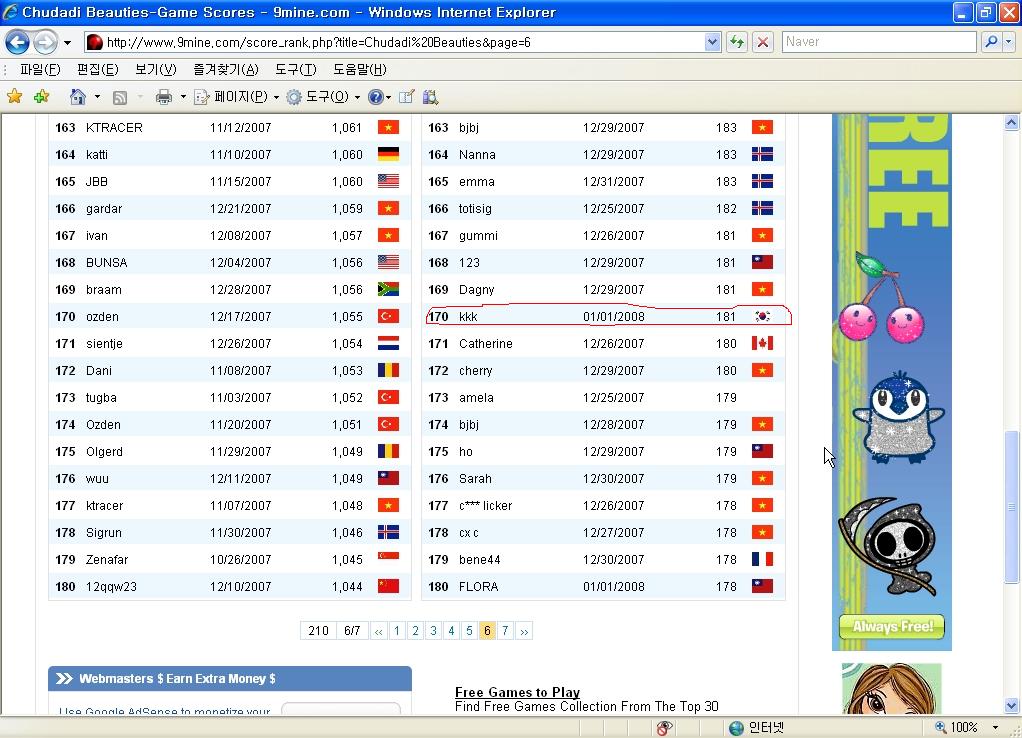Open Favorites Center with the star icon
This screenshot has width=1022, height=738.
15,97
